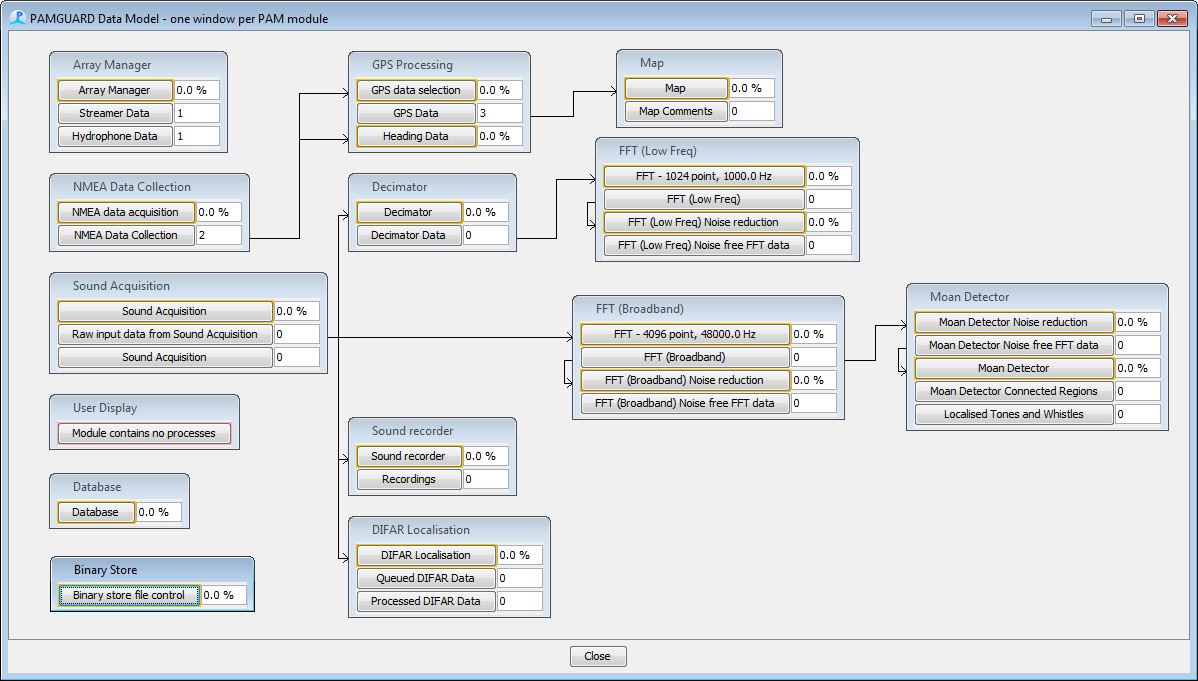Viewport: 1198px width, 681px height.
Task: Click the PAMGUARD app icon in title bar
Action: coord(17,18)
